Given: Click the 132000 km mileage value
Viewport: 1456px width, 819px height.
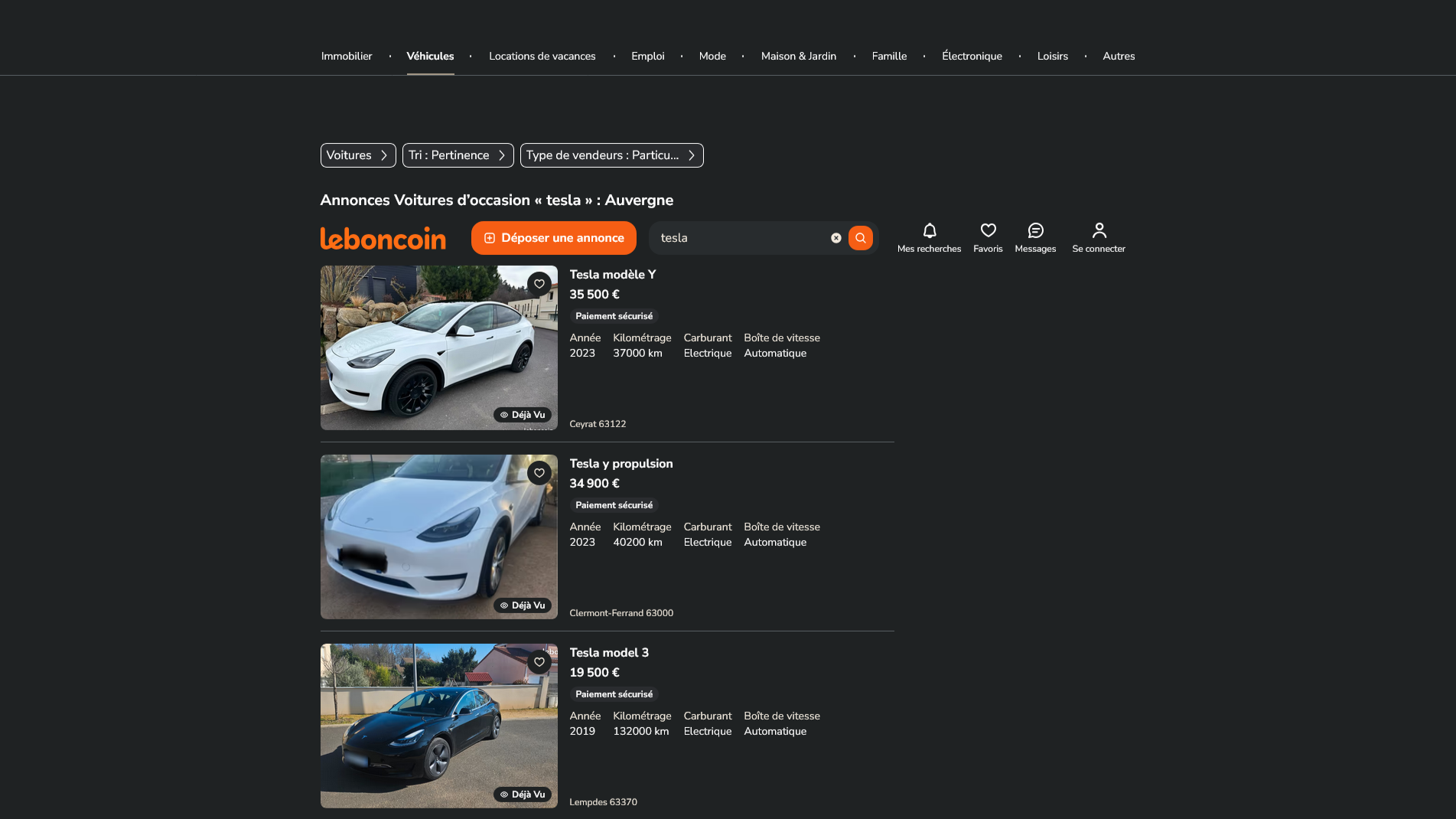Looking at the screenshot, I should click(641, 731).
